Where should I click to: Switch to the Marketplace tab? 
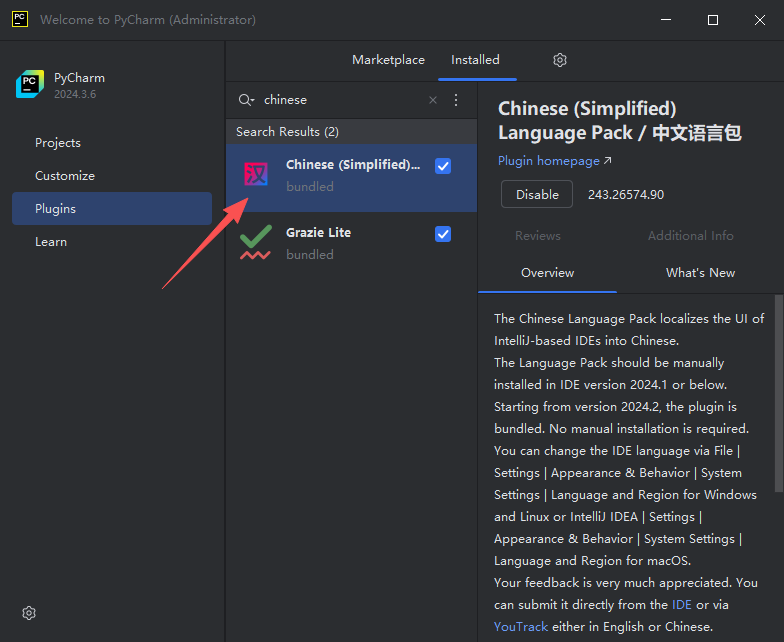click(x=388, y=60)
